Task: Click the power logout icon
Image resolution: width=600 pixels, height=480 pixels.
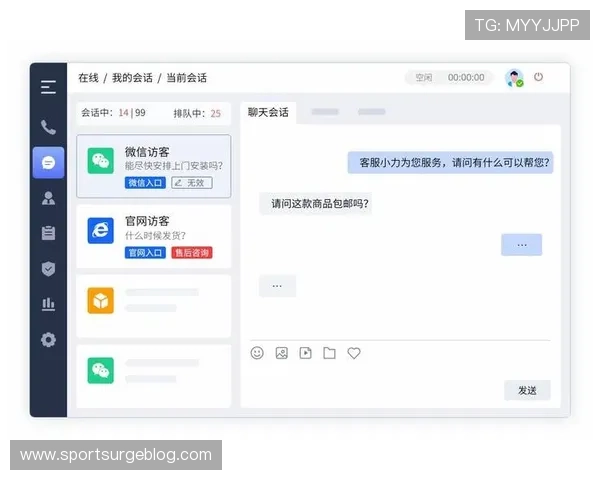Action: [538, 77]
